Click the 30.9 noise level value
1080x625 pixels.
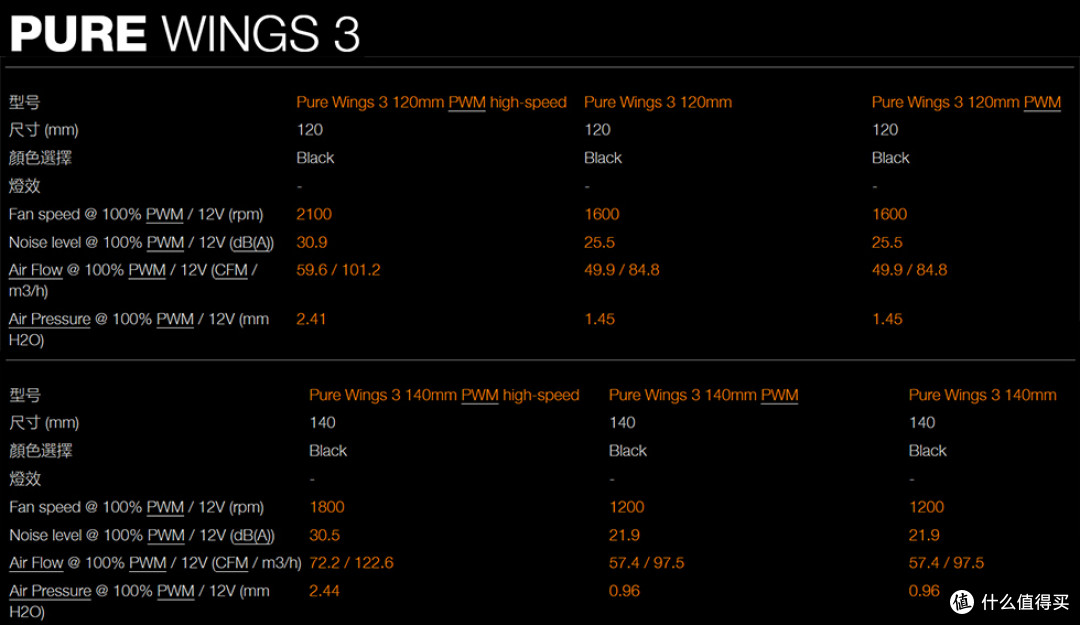312,243
